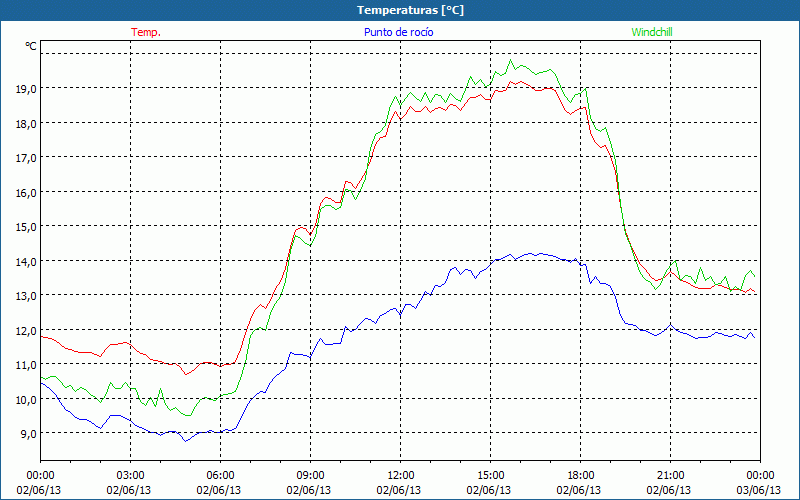
Task: Click the 10,0 y-axis value
Action: click(x=26, y=399)
